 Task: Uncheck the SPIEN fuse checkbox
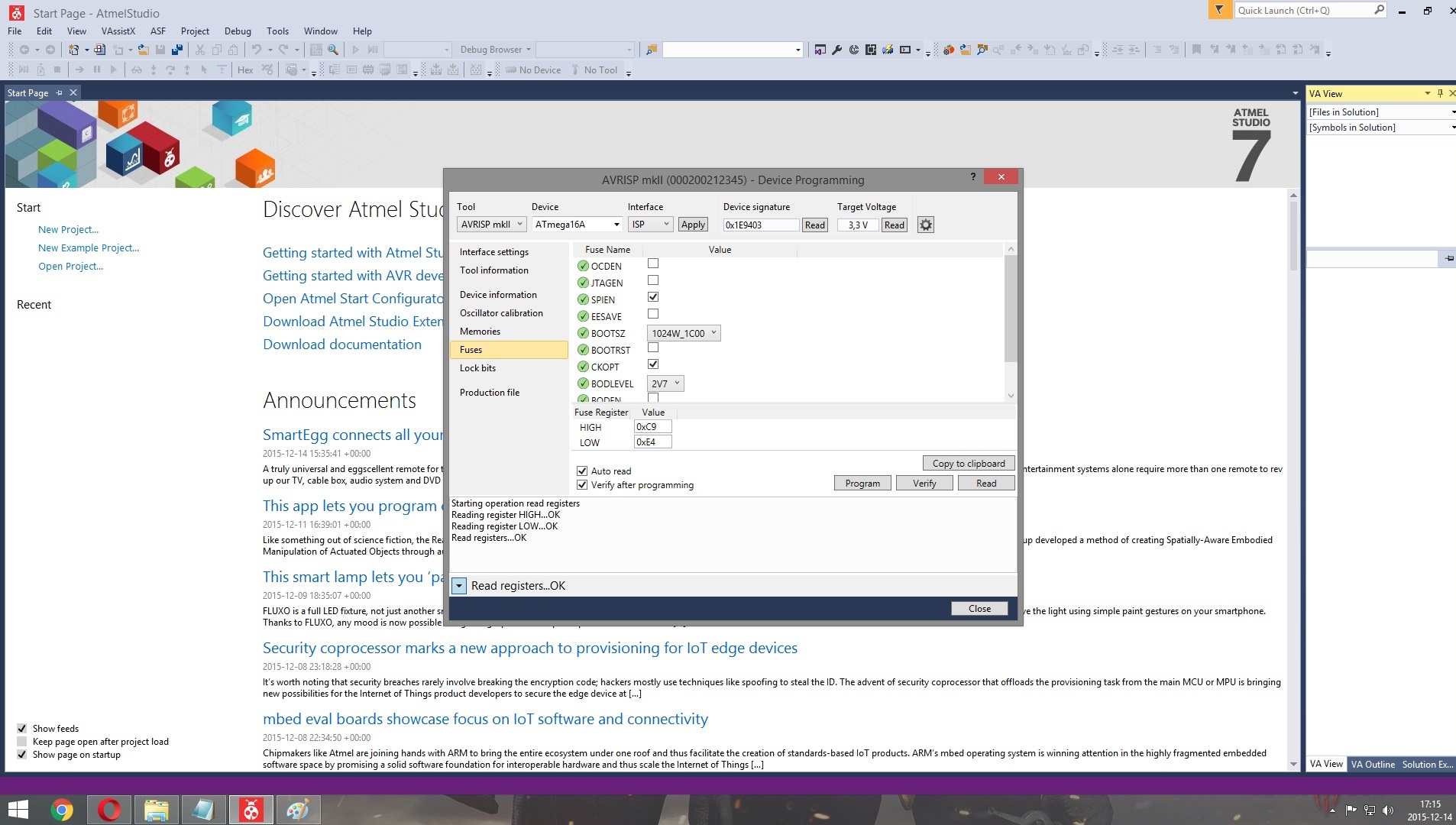point(653,297)
